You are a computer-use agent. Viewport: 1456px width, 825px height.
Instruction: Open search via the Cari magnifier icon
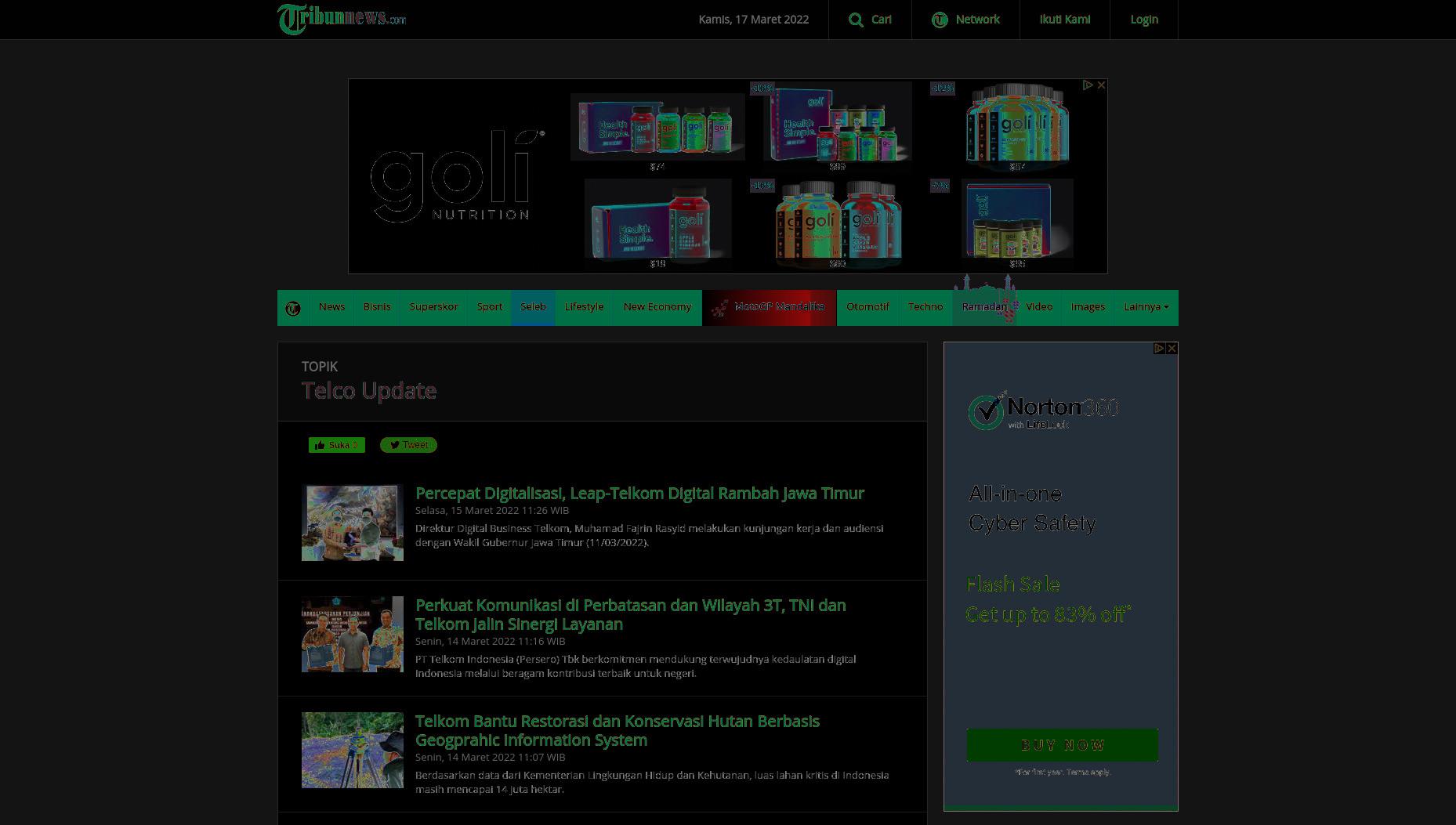coord(856,20)
